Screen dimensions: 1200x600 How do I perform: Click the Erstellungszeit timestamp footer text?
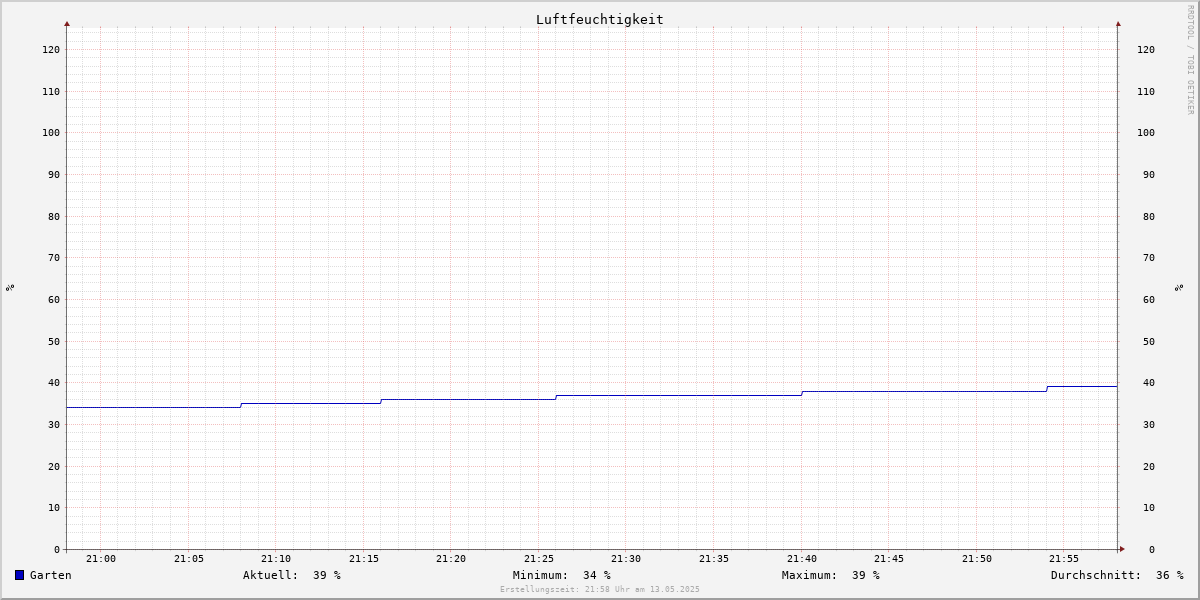pyautogui.click(x=600, y=589)
